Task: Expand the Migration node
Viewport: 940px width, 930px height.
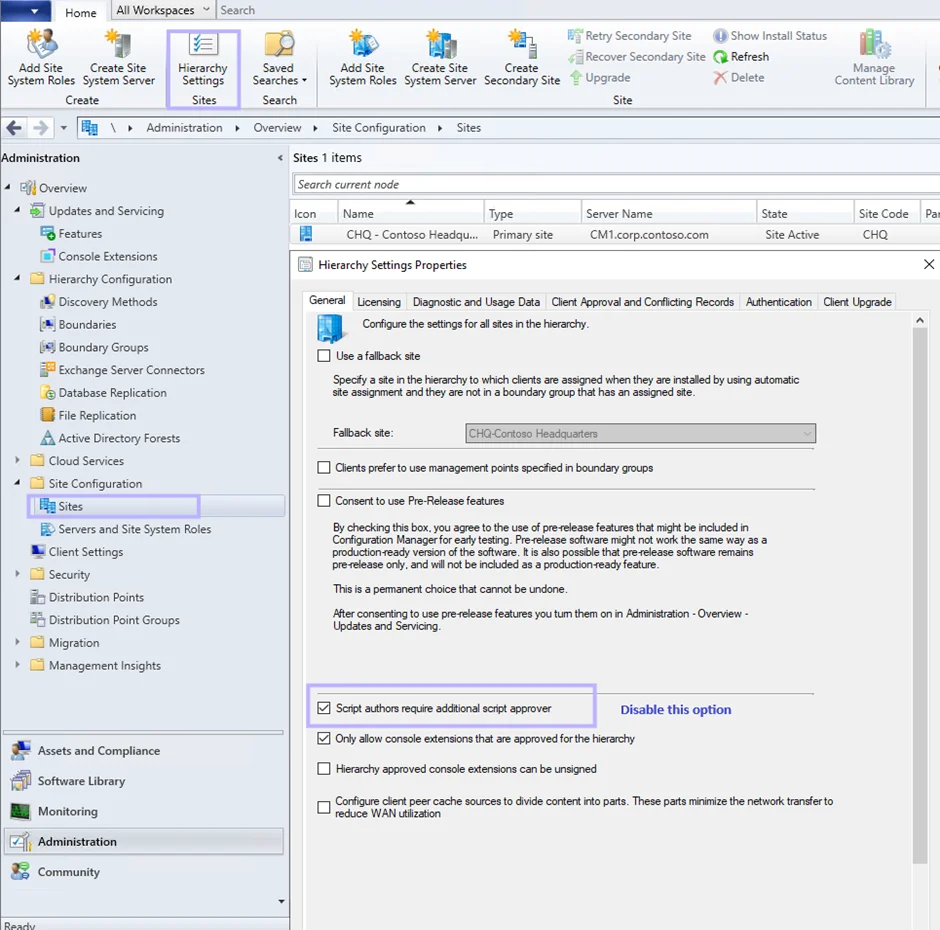Action: coord(17,642)
